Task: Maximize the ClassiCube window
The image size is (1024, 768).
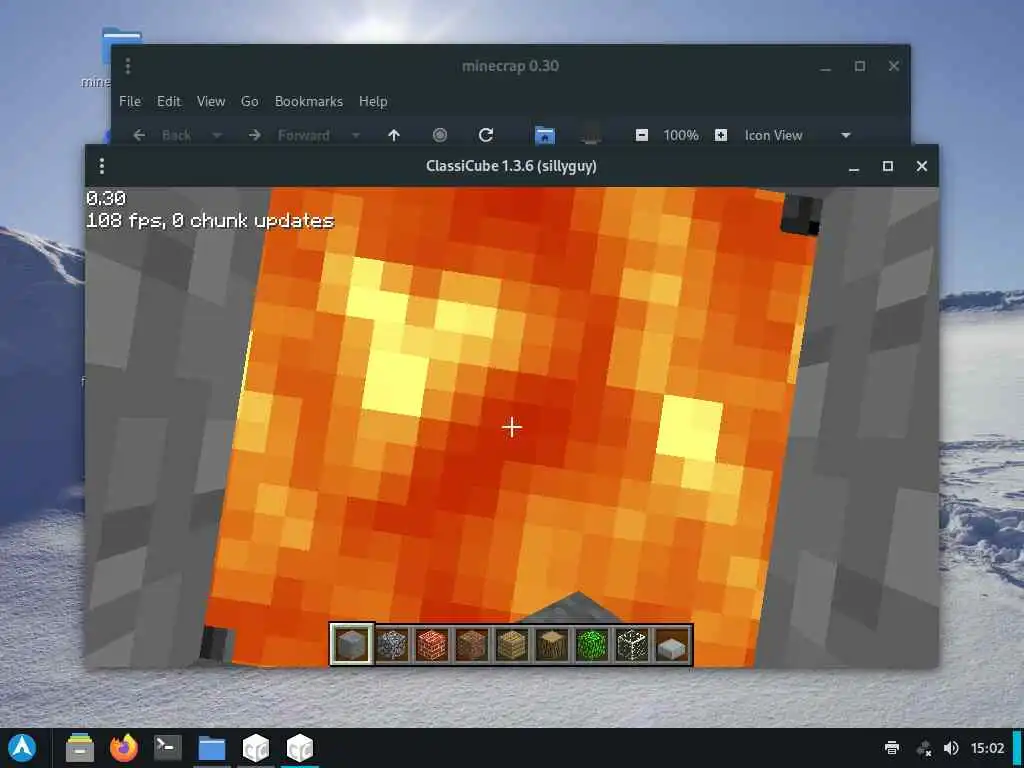Action: tap(888, 167)
